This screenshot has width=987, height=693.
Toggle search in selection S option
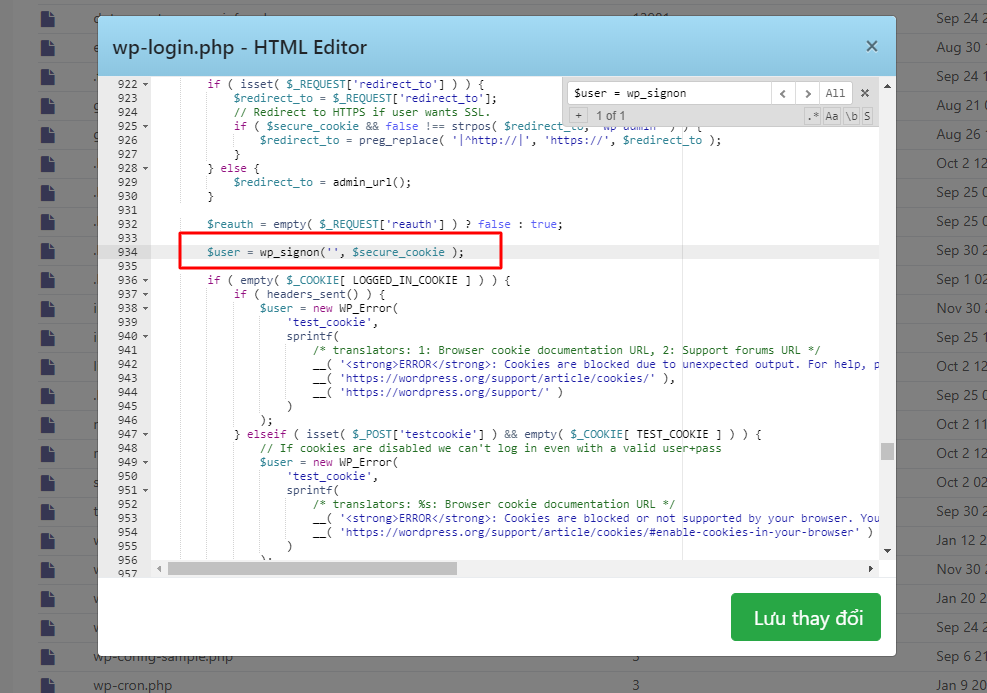867,116
